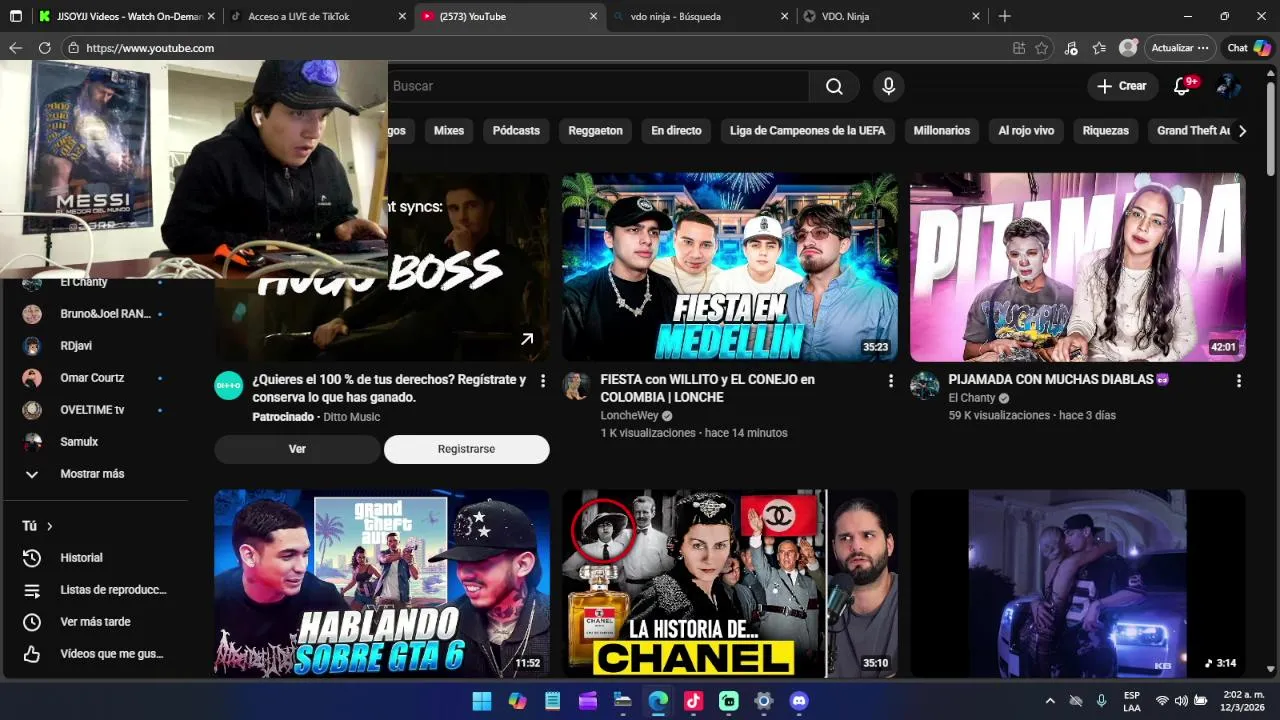1280x720 pixels.
Task: Click the Registrarse button on ad
Action: coord(466,449)
